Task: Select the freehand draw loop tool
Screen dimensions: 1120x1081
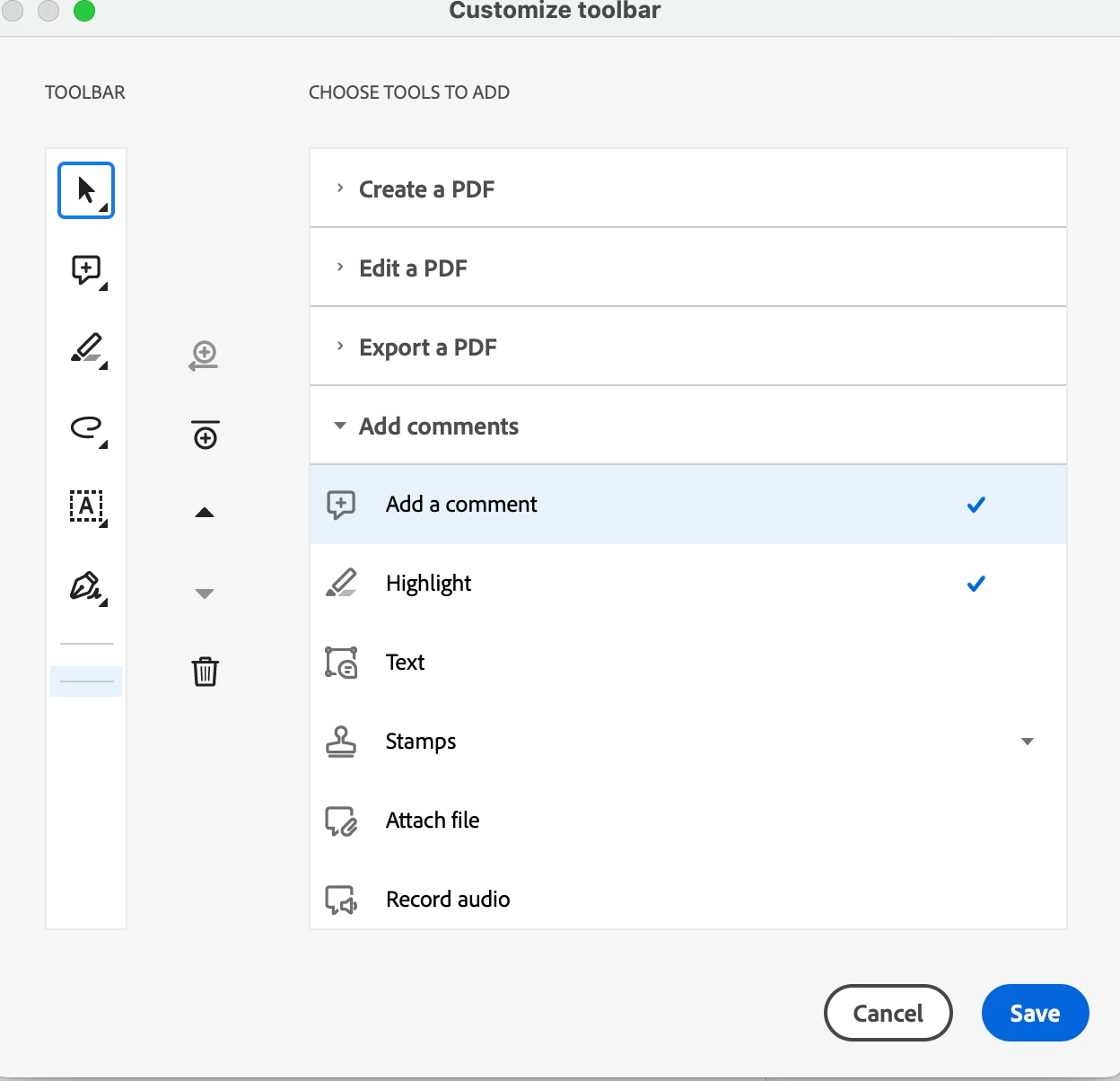Action: tap(88, 428)
